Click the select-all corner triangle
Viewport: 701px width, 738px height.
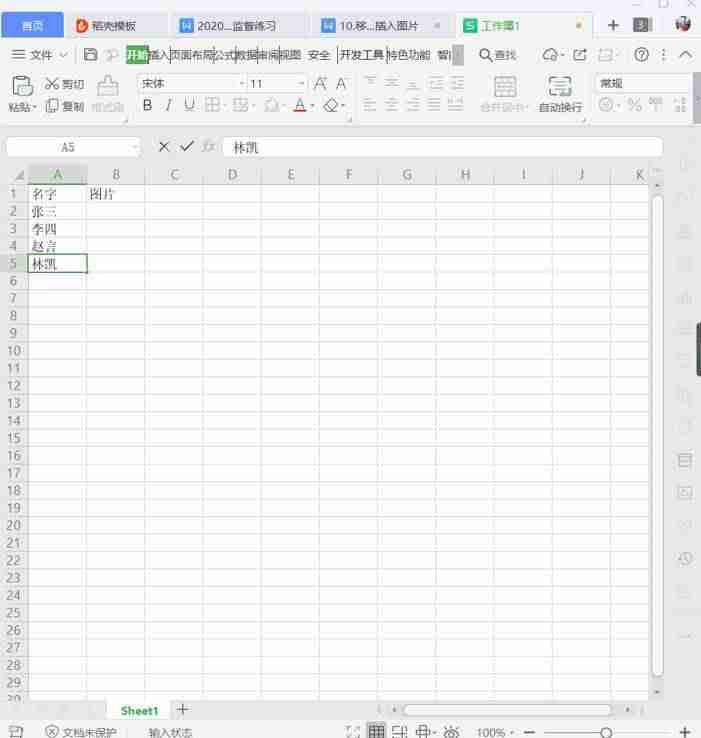[19, 176]
